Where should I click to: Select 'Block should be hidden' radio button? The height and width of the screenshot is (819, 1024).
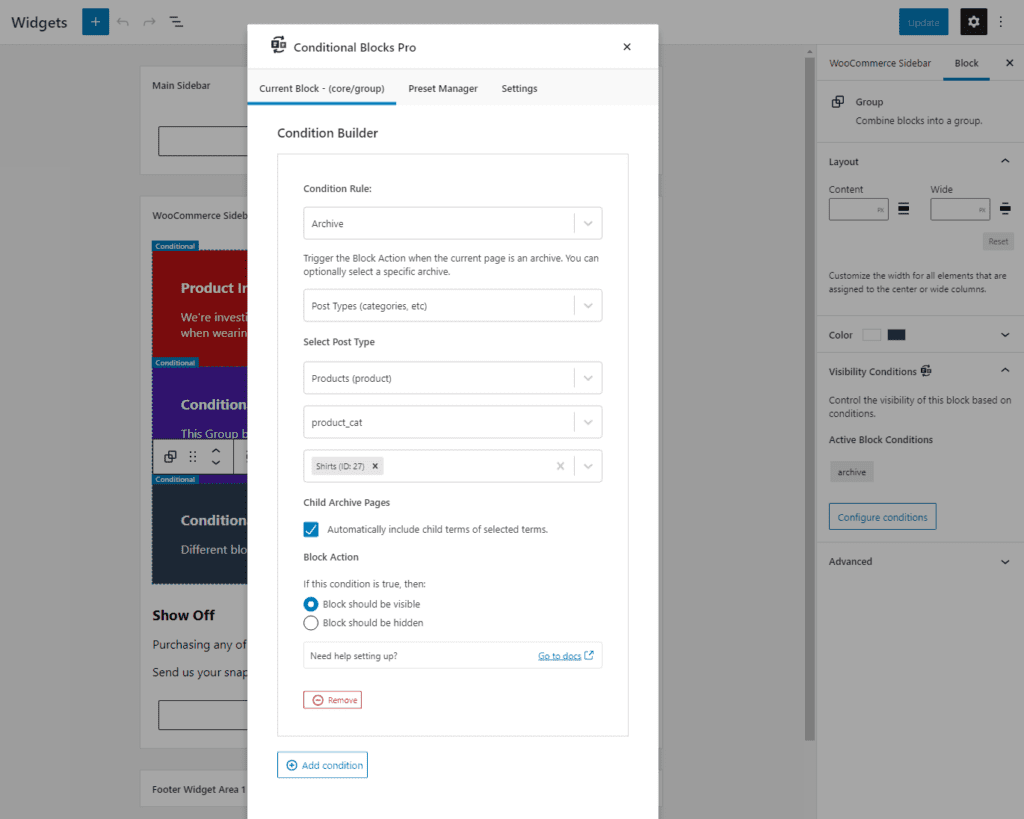tap(310, 622)
